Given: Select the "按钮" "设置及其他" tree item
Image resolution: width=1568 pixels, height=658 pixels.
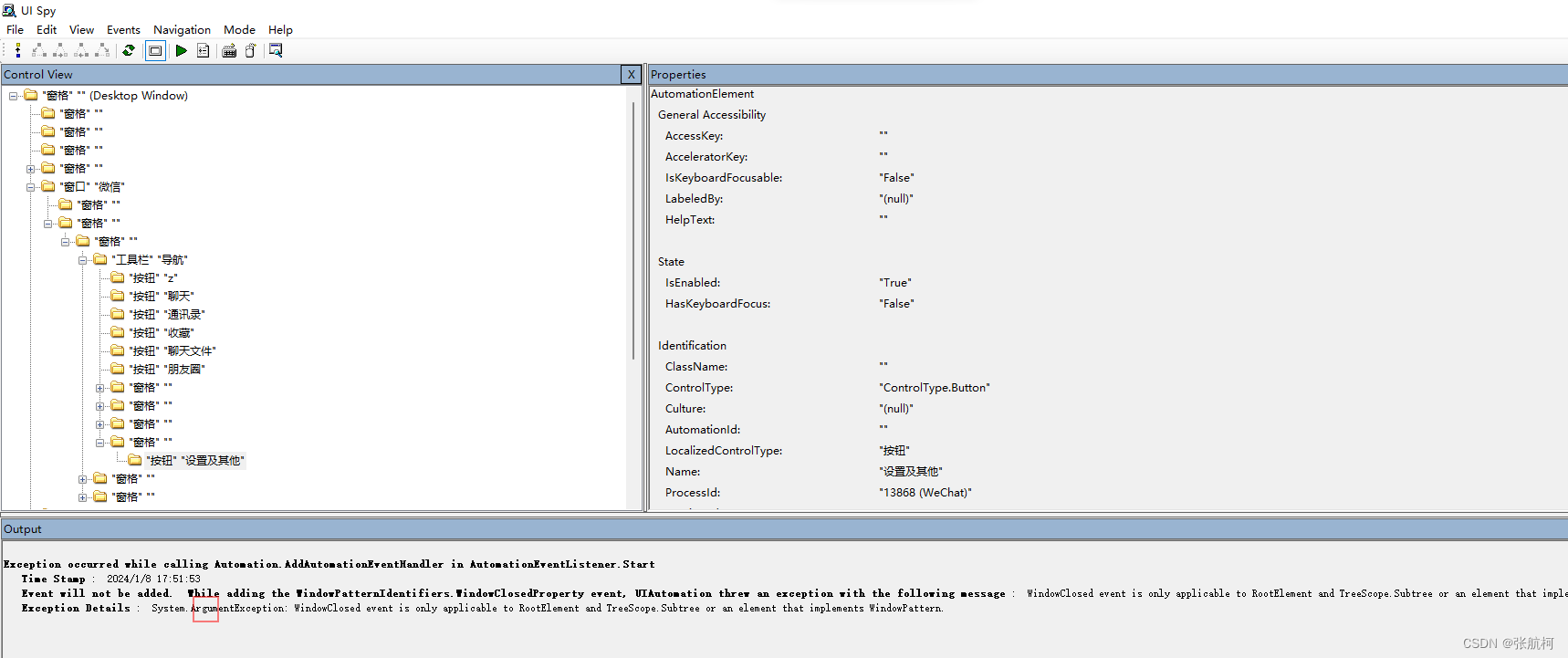Looking at the screenshot, I should coord(195,461).
